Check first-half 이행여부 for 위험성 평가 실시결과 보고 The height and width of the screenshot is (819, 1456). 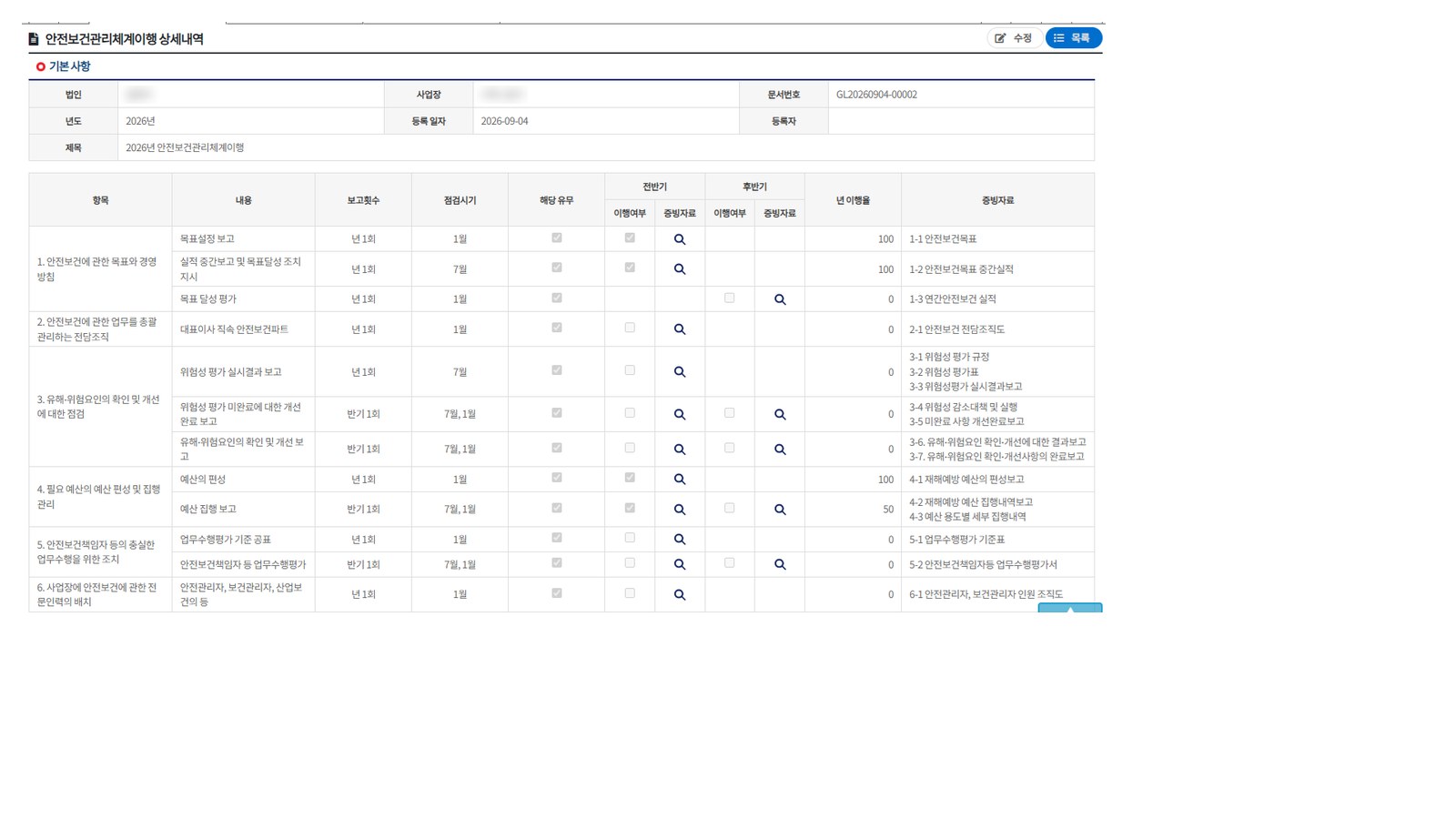click(630, 370)
